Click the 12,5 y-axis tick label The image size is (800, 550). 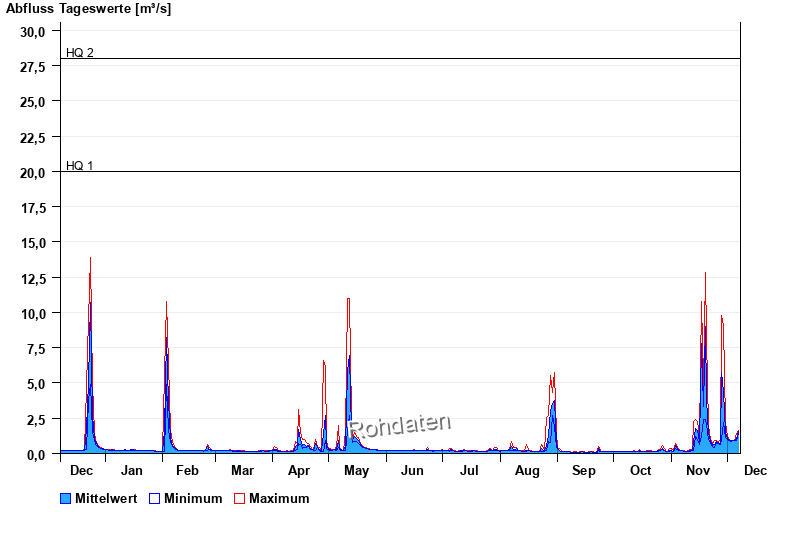click(x=33, y=278)
